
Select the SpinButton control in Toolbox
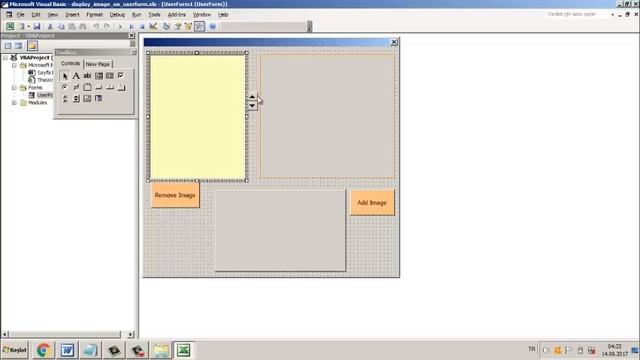[76, 98]
